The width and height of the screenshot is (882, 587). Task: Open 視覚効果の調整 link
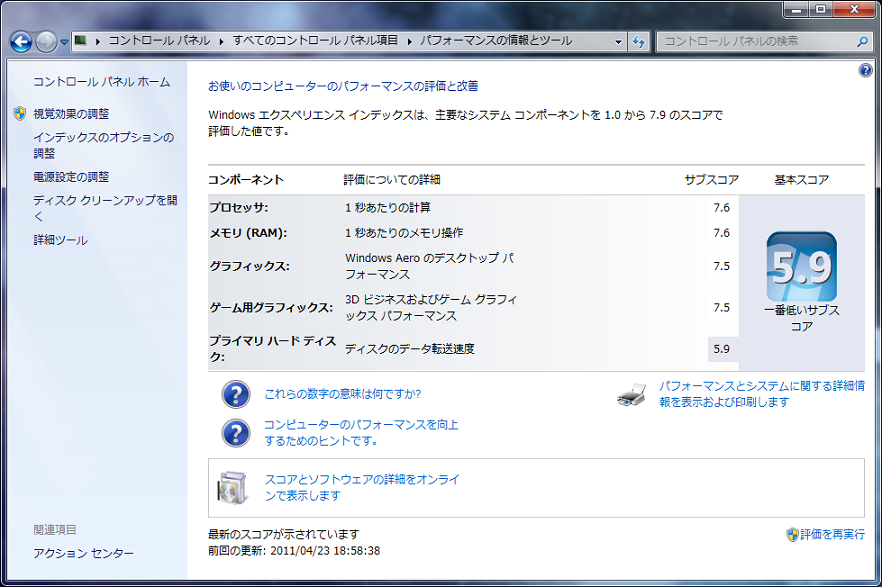tap(71, 114)
